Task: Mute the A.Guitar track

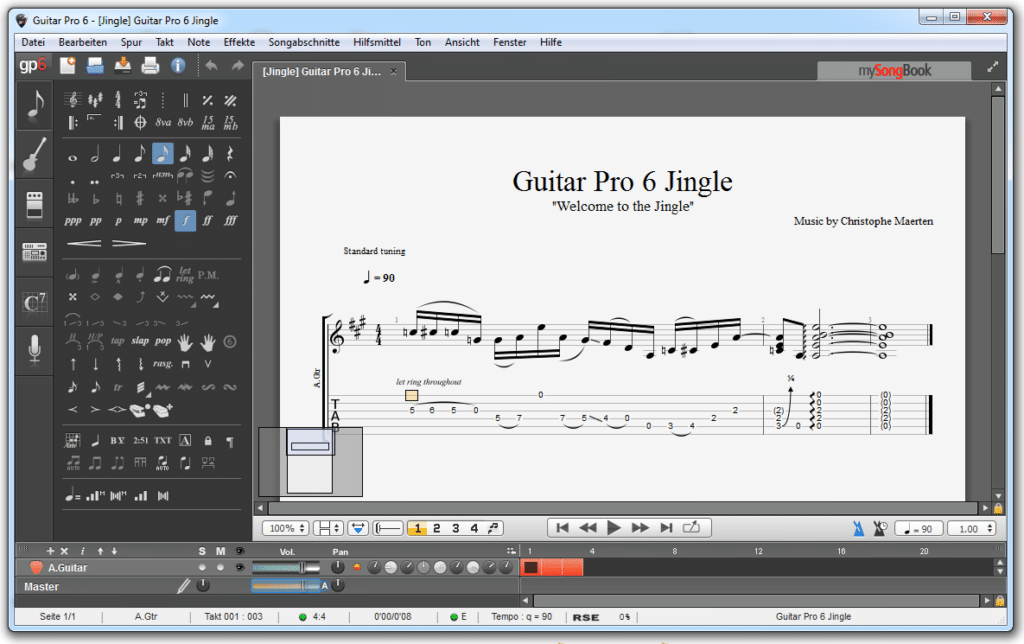Action: point(221,568)
